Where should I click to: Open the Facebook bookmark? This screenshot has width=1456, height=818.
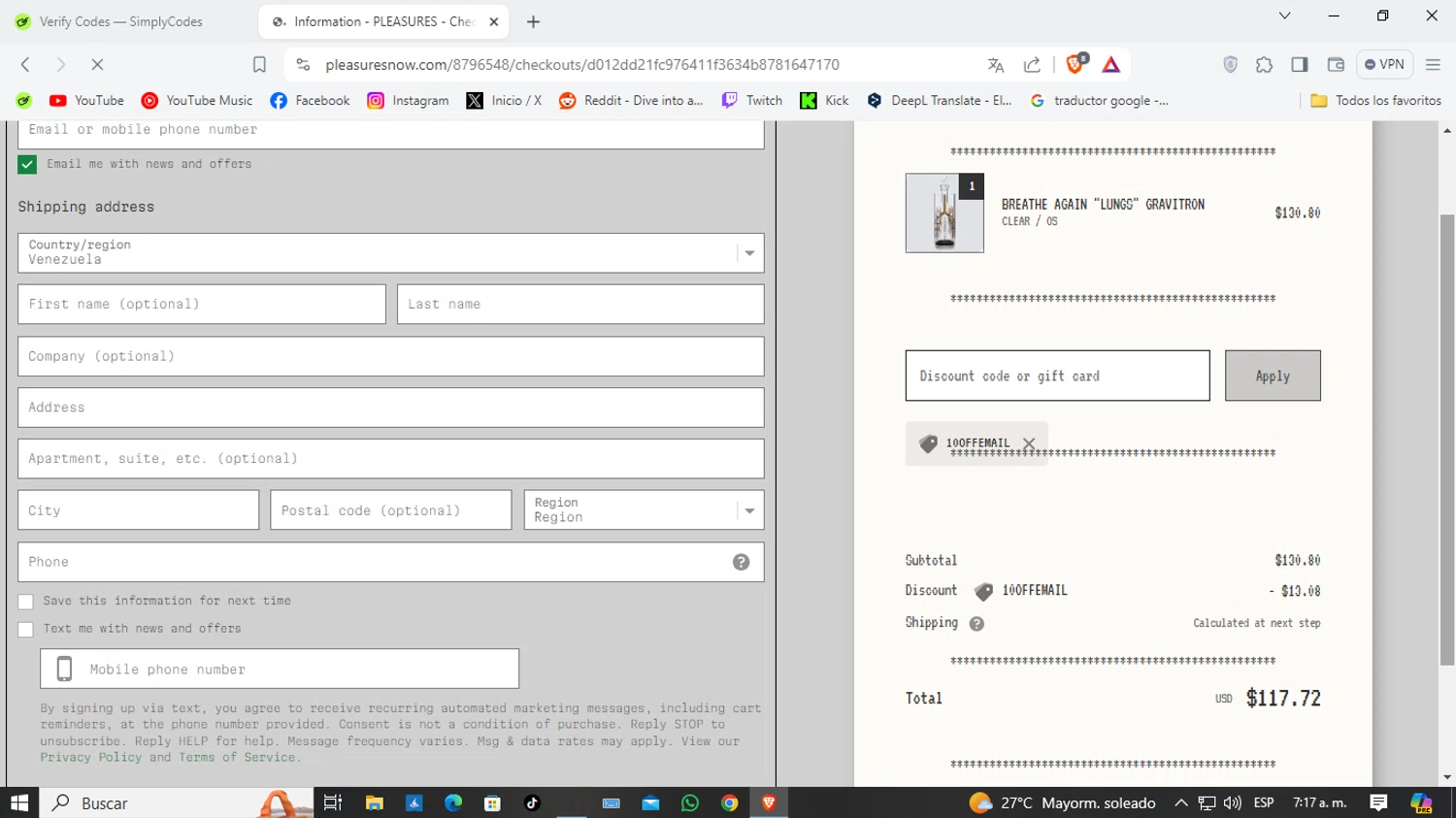click(311, 101)
